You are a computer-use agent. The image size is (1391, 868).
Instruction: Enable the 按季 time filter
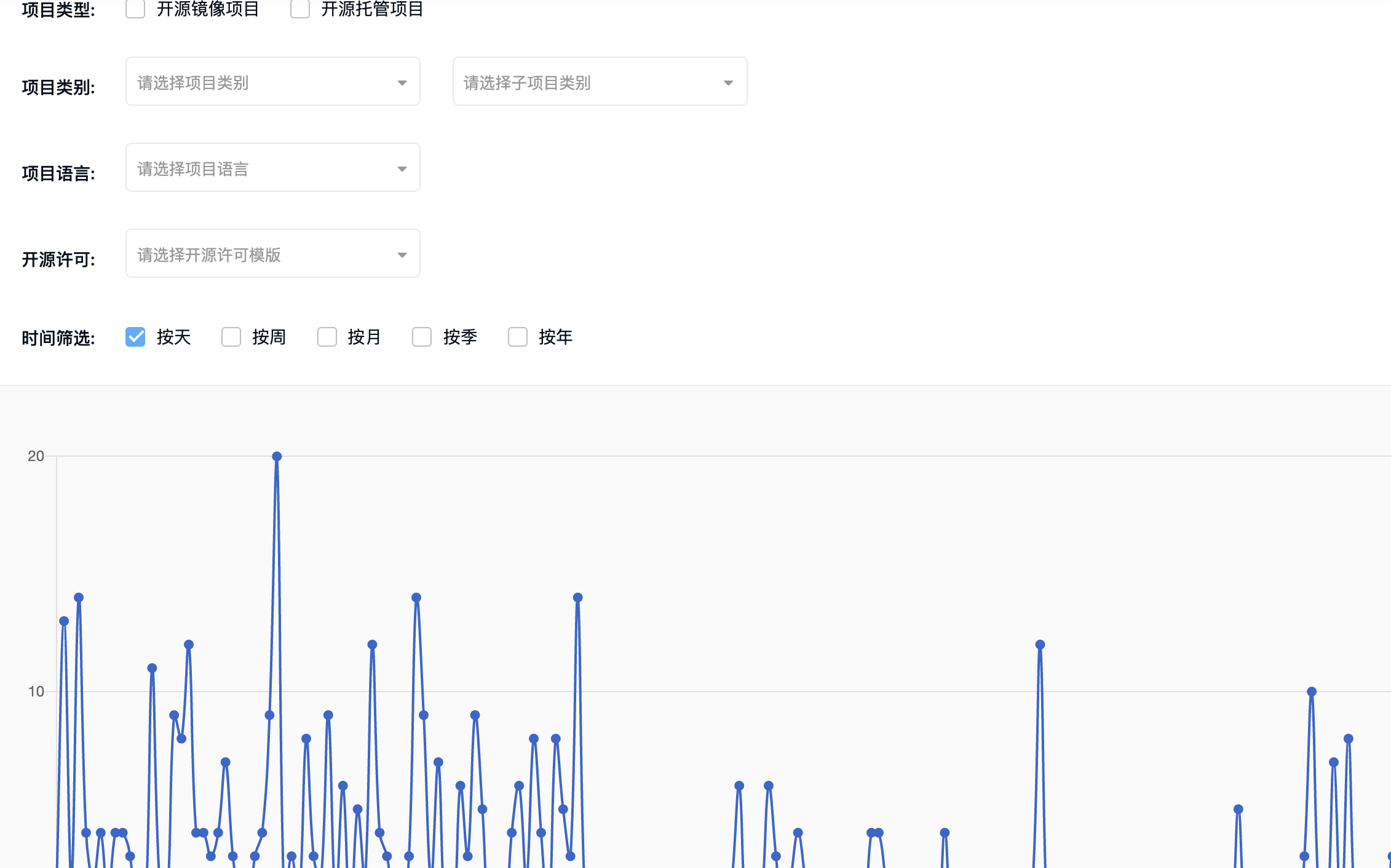(422, 337)
